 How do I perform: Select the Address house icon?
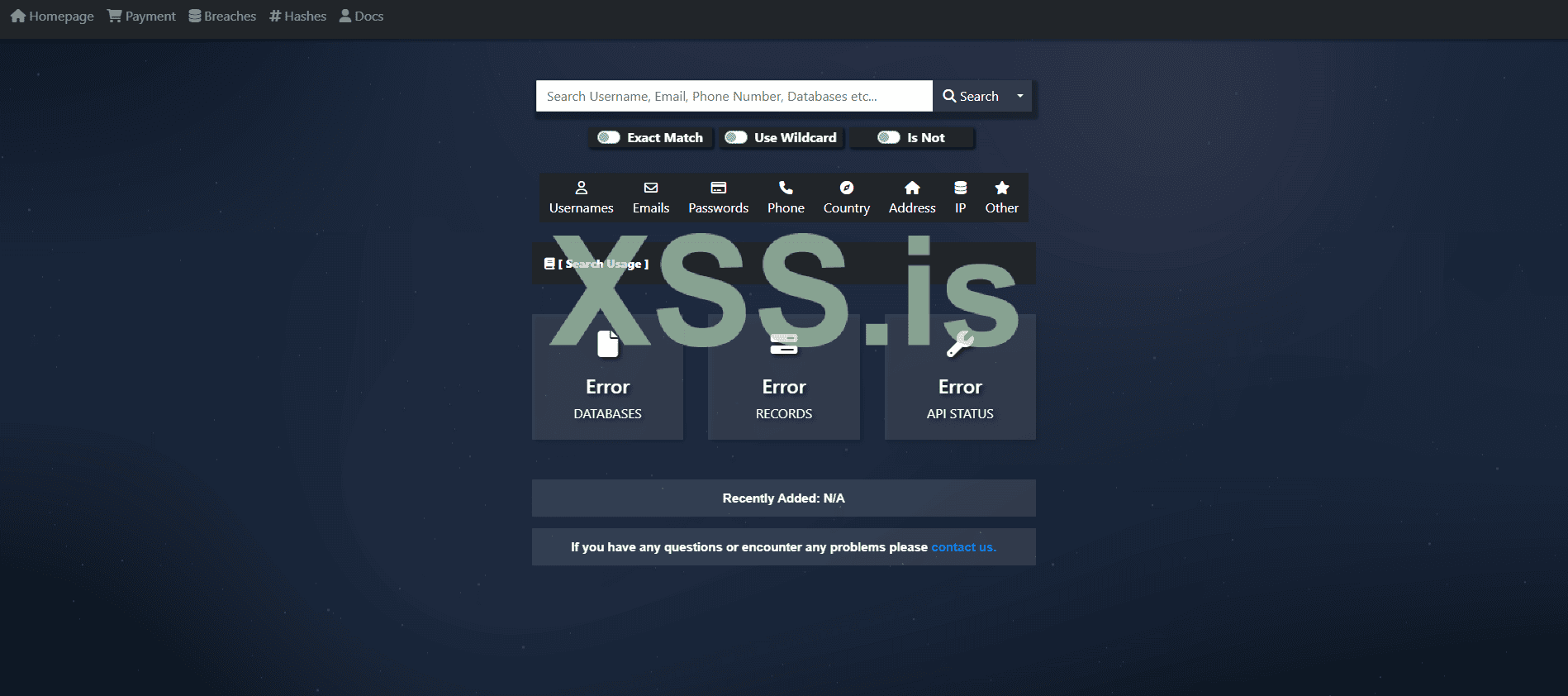tap(912, 188)
